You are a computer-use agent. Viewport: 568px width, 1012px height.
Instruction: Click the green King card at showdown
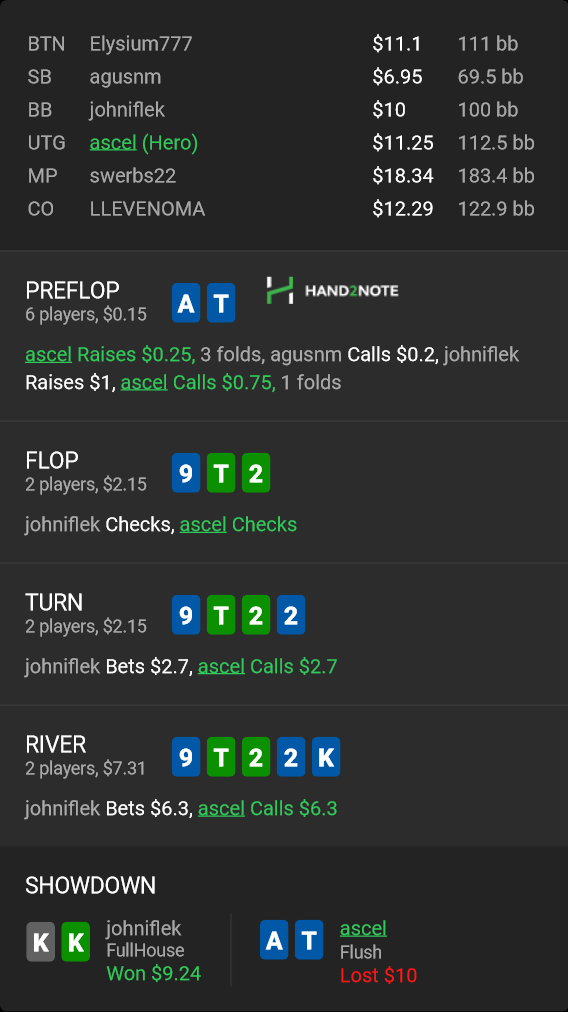76,942
